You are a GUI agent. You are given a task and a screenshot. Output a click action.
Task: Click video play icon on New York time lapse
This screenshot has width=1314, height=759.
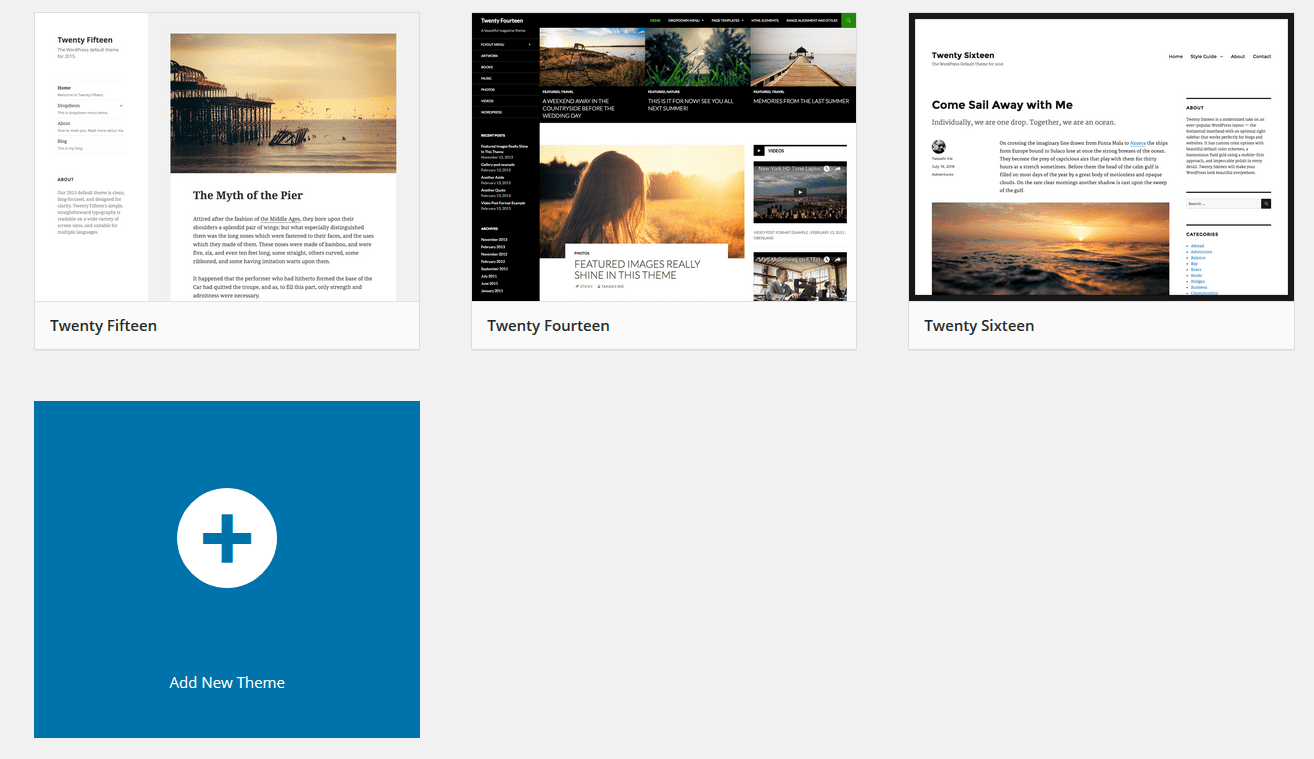pos(799,192)
